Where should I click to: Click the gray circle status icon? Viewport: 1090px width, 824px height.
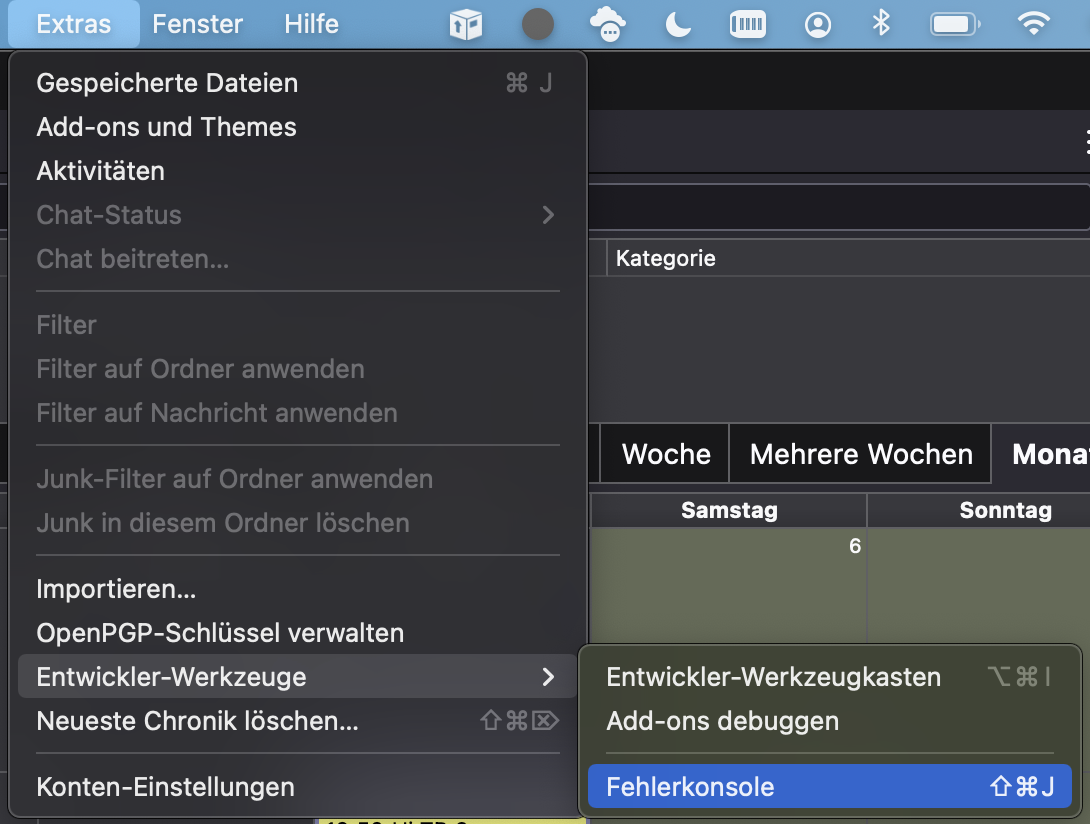click(538, 24)
